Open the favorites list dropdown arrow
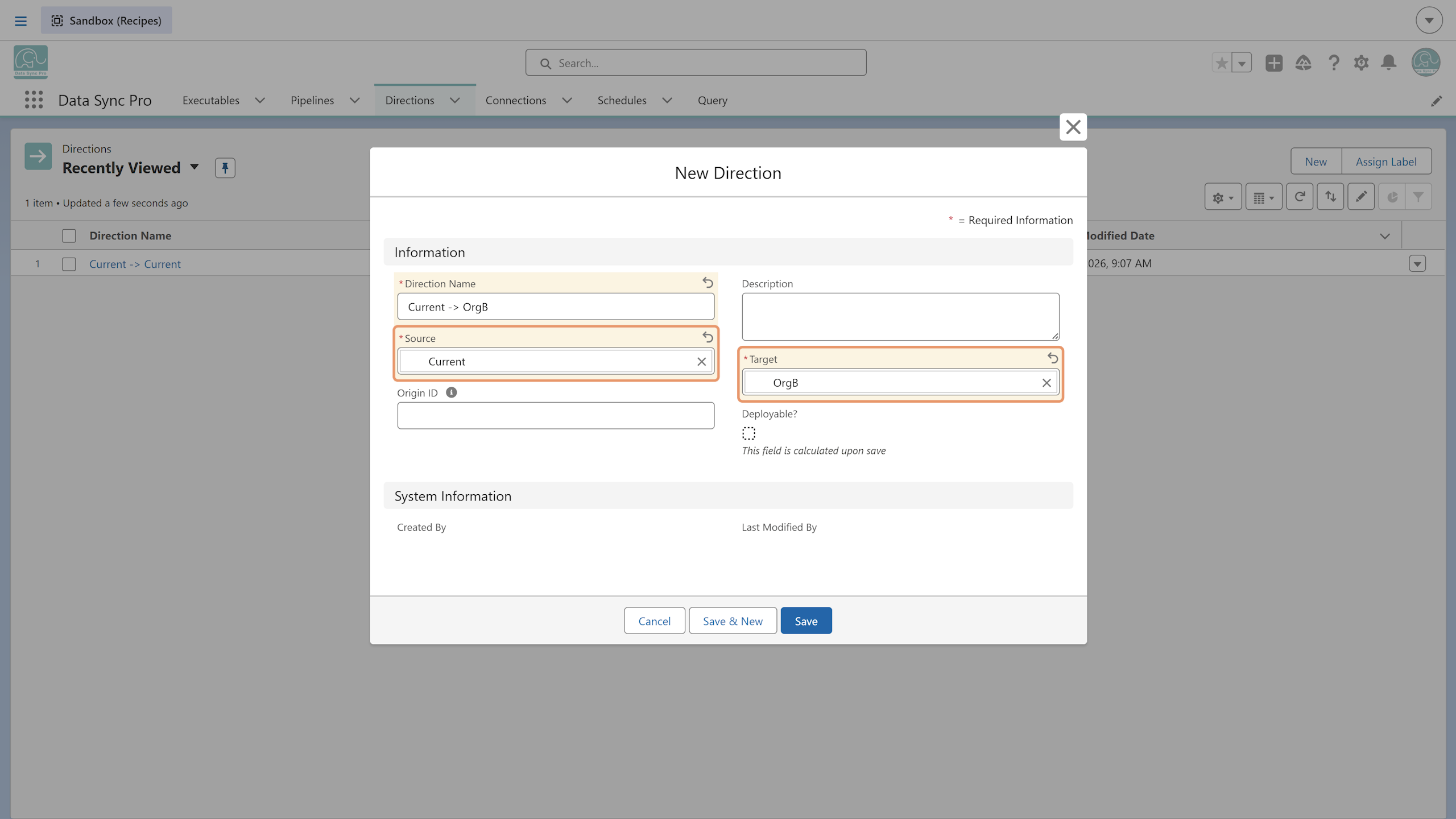 pyautogui.click(x=1242, y=63)
